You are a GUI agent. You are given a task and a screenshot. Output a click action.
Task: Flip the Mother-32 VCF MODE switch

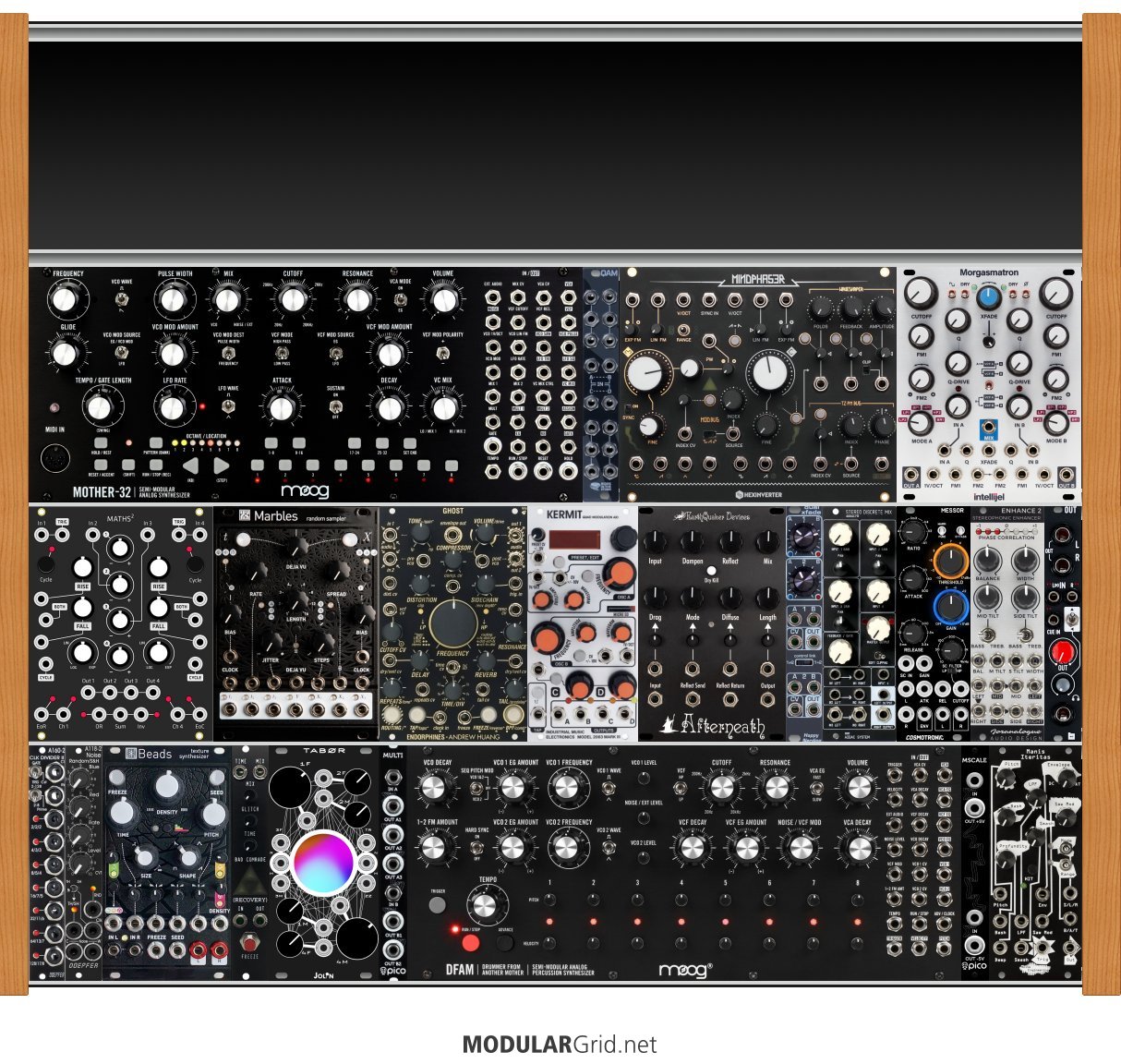click(283, 354)
